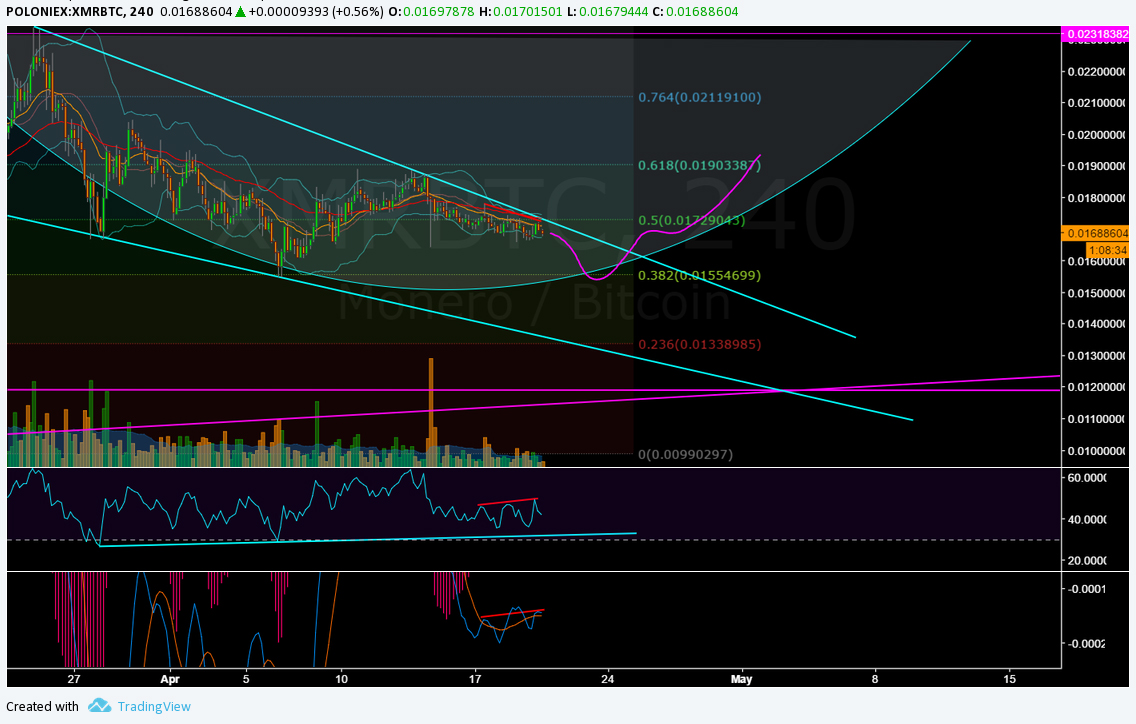Click the 0.0220000 price axis label
1136x724 pixels.
pyautogui.click(x=1097, y=72)
